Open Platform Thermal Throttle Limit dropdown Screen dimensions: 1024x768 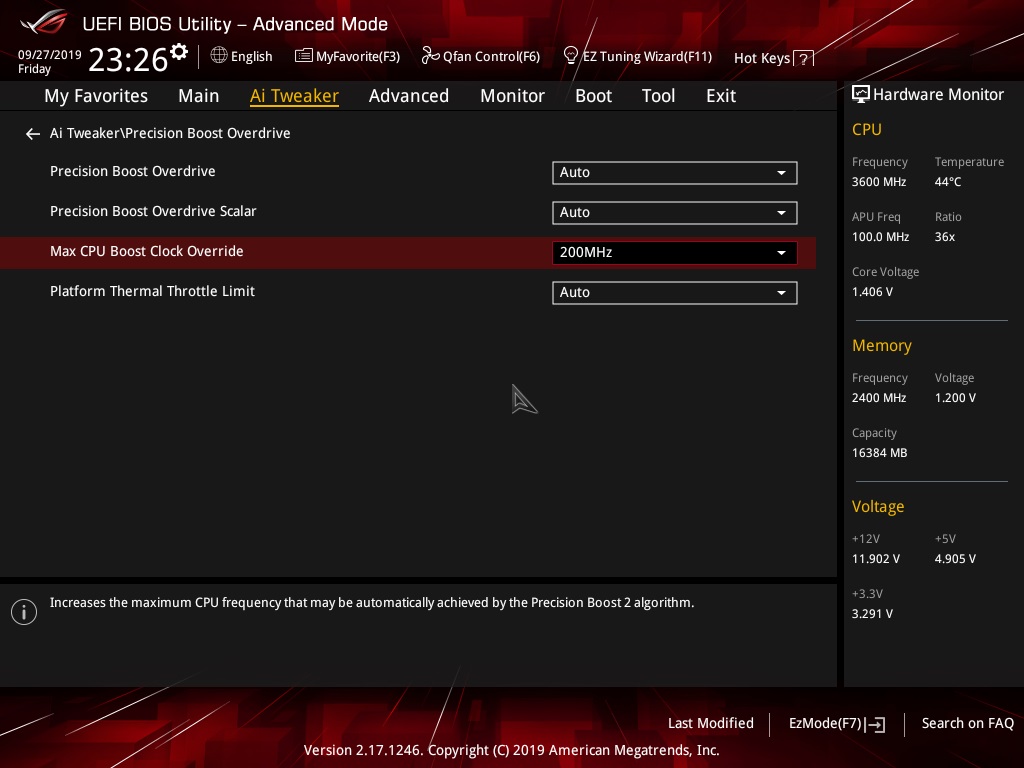675,293
